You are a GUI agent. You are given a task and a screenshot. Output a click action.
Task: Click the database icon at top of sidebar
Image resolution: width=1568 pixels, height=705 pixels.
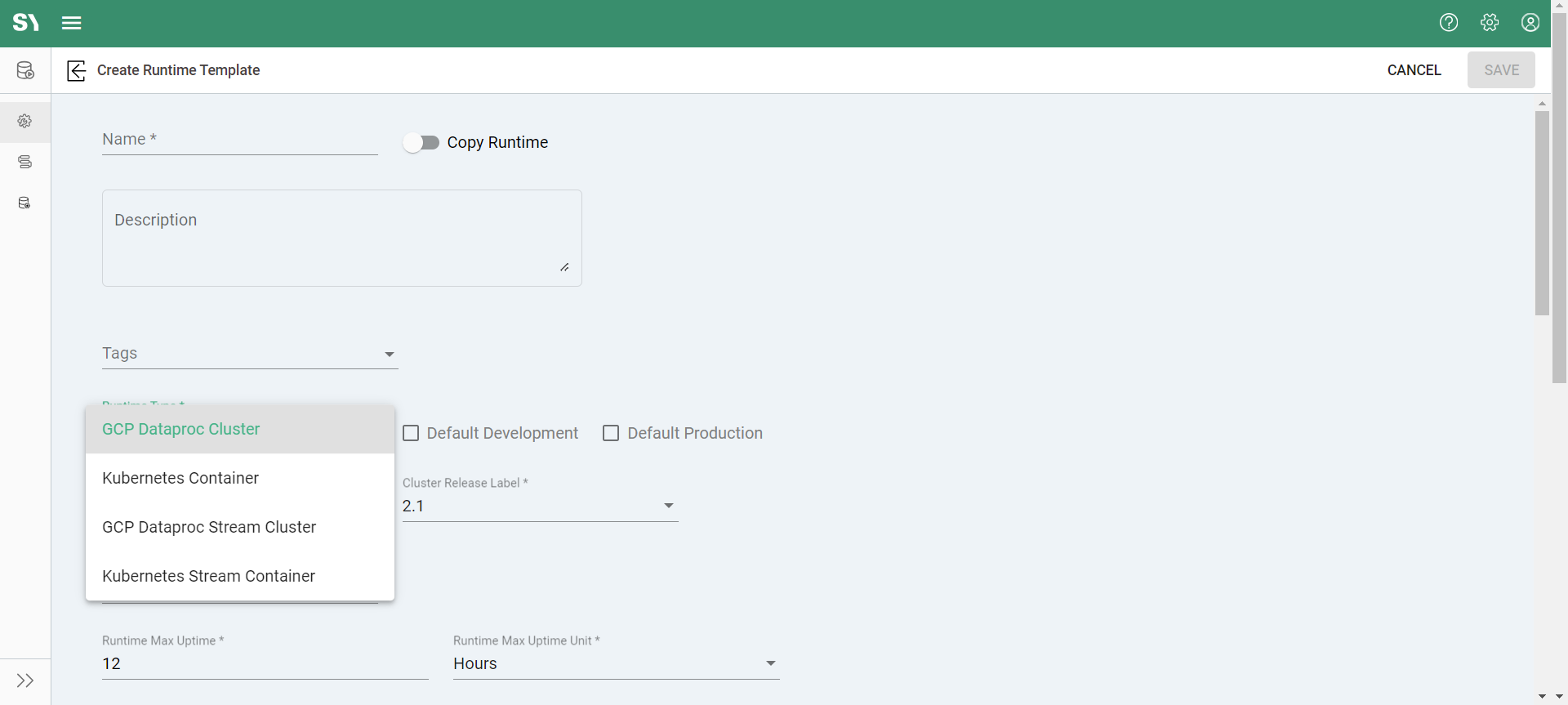pyautogui.click(x=25, y=70)
